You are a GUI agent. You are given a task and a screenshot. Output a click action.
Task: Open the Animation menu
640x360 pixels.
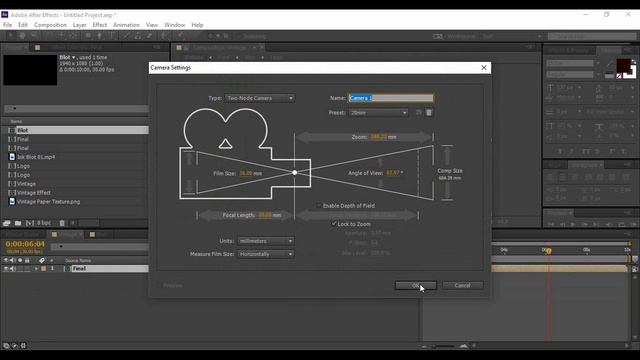tap(126, 25)
